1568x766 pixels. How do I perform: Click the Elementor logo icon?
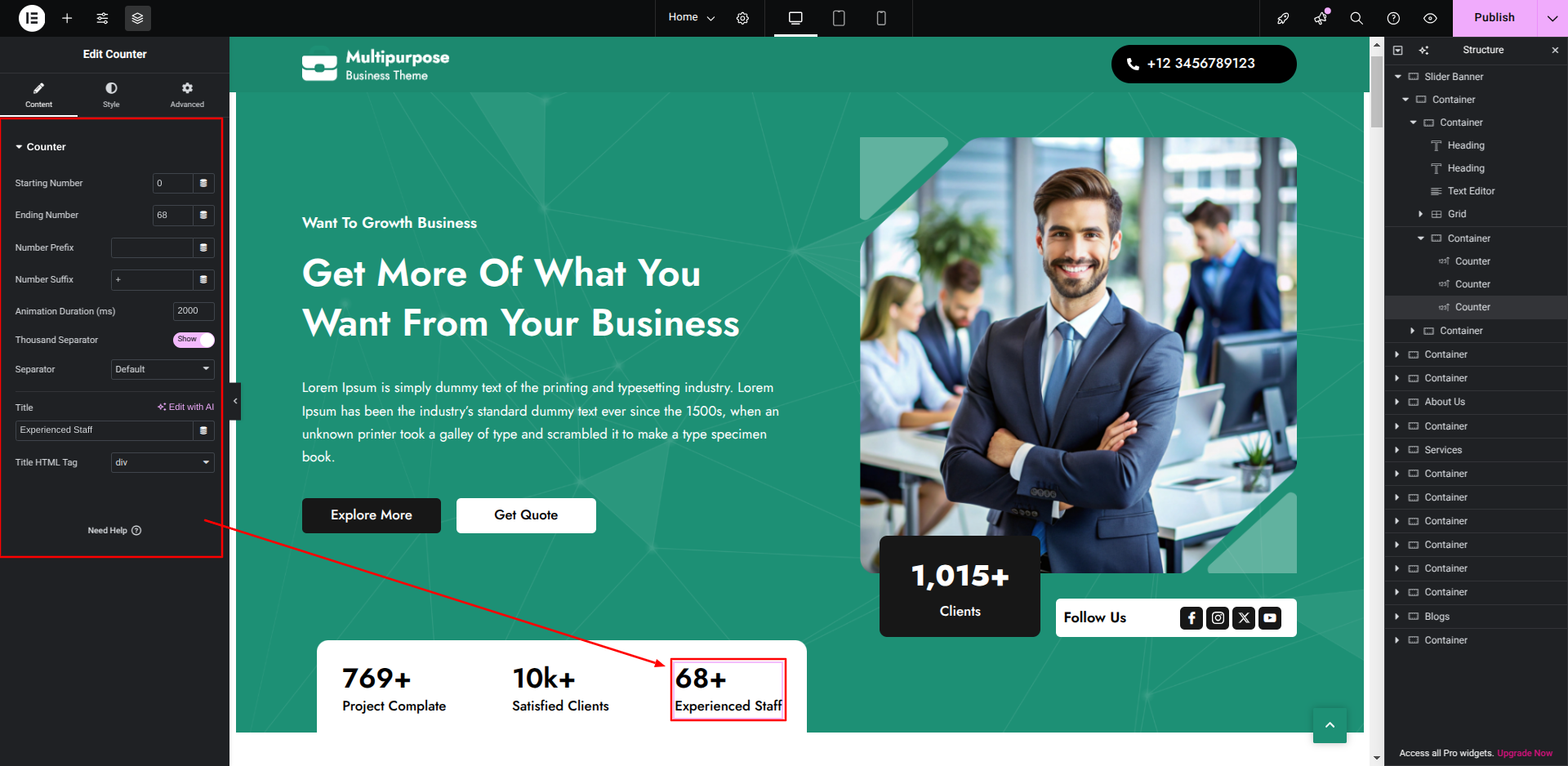coord(32,18)
